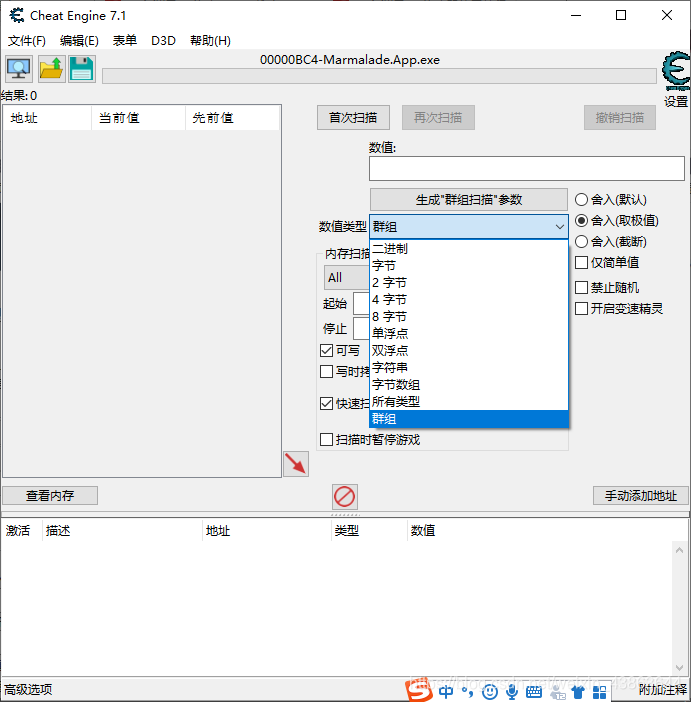691x702 pixels.
Task: Open the All memory region dropdown
Action: [x=347, y=278]
